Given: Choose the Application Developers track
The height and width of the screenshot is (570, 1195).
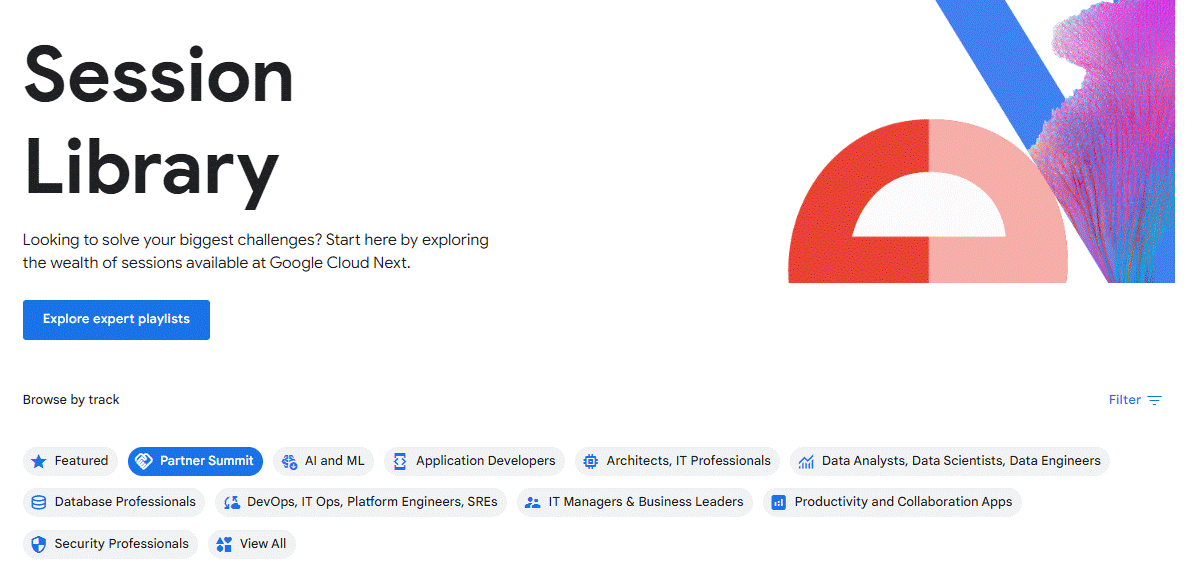Looking at the screenshot, I should pyautogui.click(x=474, y=461).
